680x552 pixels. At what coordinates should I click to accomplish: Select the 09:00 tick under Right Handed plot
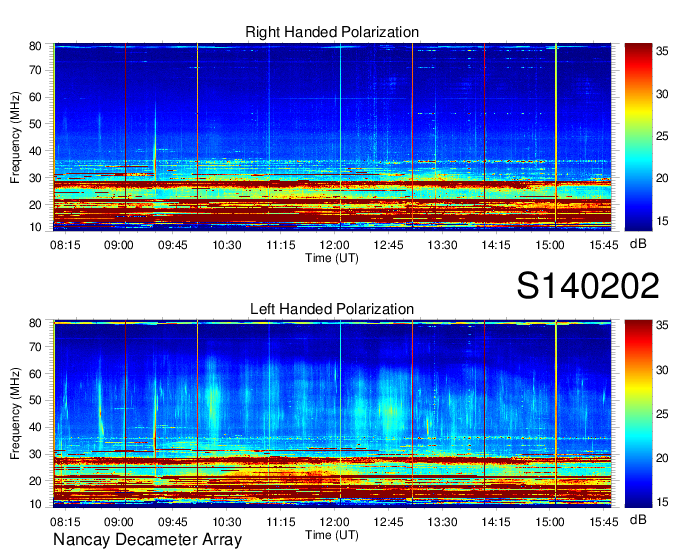click(x=119, y=245)
